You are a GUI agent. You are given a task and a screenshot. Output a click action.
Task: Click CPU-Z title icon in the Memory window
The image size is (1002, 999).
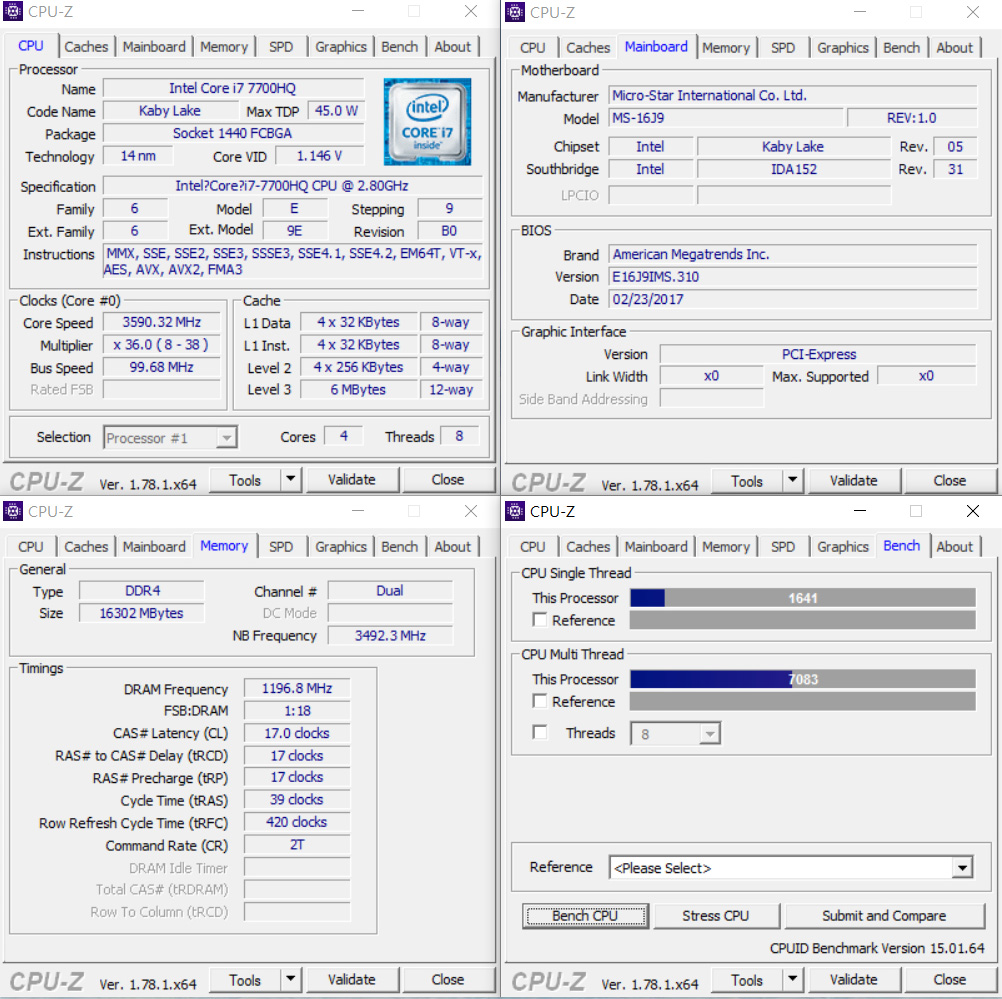tap(13, 511)
